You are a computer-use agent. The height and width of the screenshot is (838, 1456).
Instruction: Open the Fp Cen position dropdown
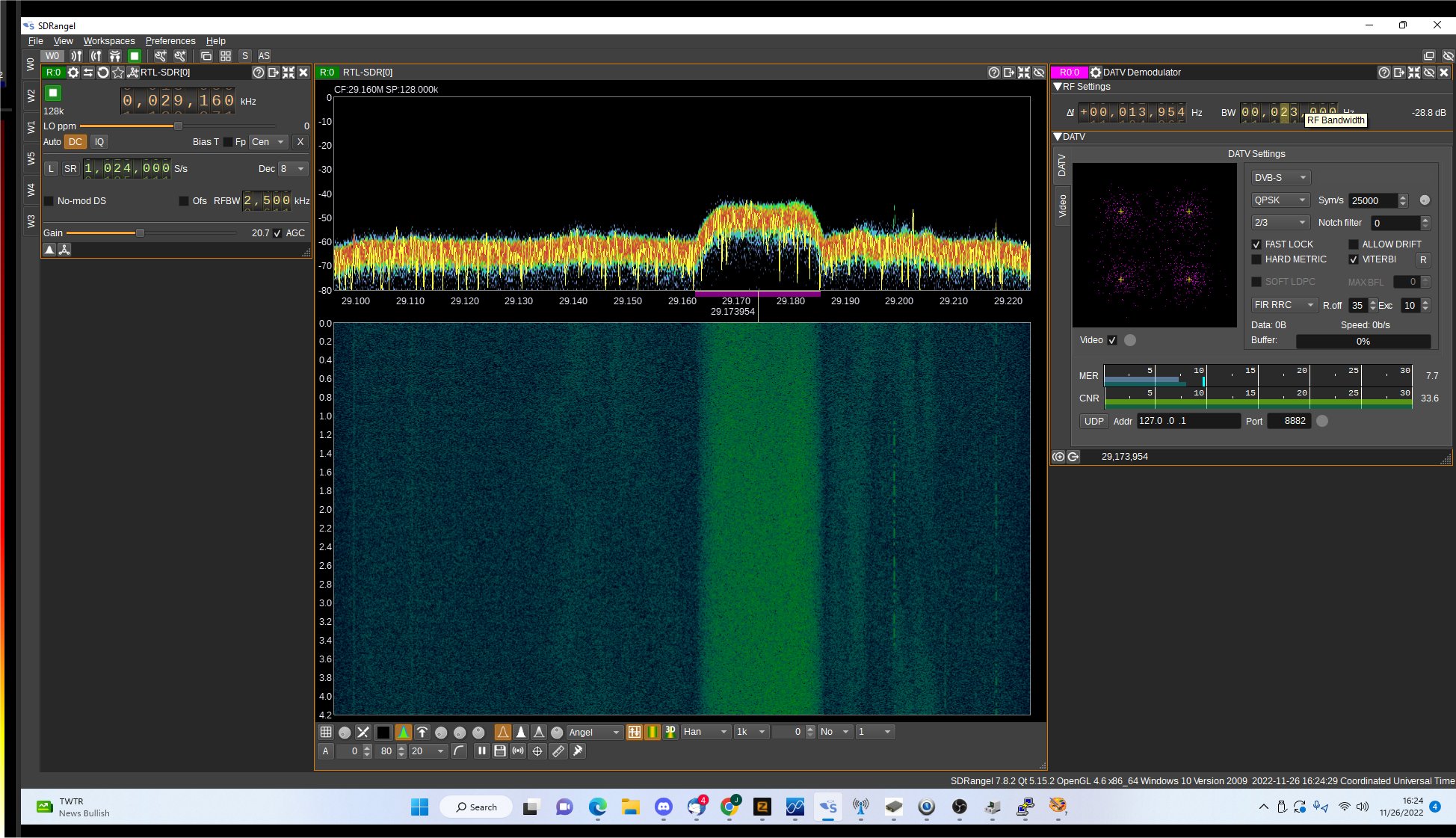(x=268, y=142)
